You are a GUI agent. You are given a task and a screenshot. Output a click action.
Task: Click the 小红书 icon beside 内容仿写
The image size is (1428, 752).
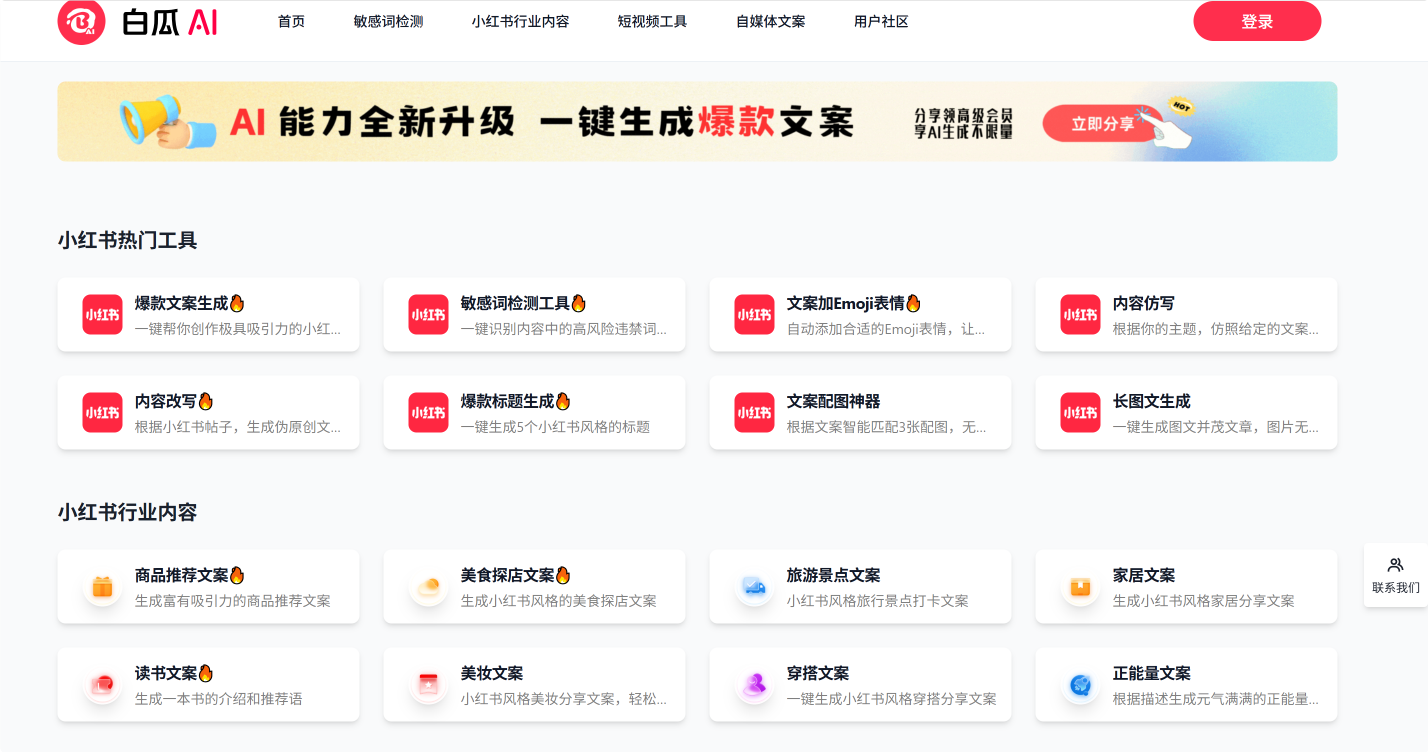[1080, 314]
